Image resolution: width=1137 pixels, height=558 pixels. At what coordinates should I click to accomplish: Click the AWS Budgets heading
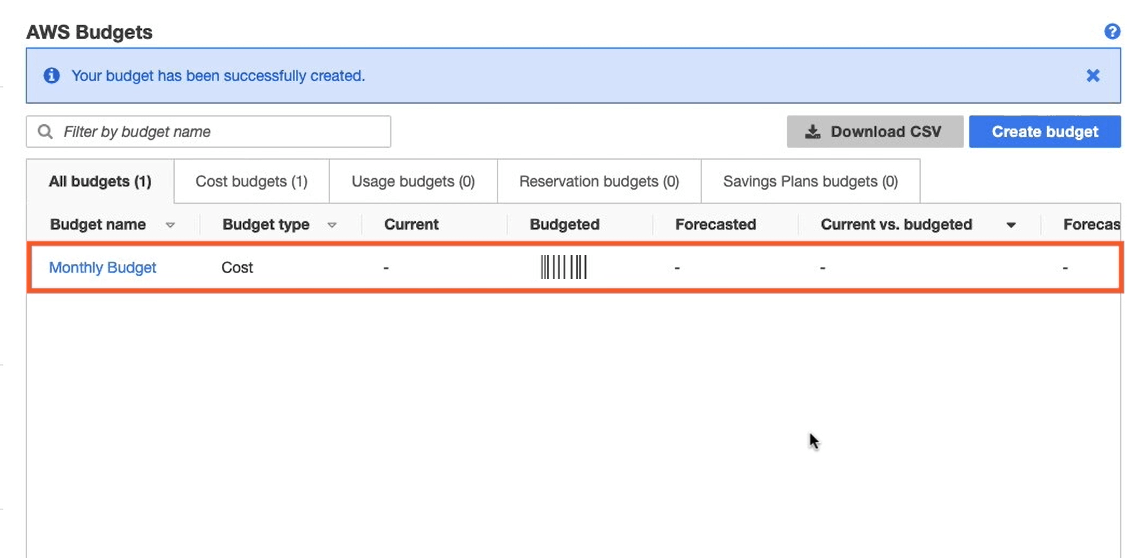tap(89, 32)
